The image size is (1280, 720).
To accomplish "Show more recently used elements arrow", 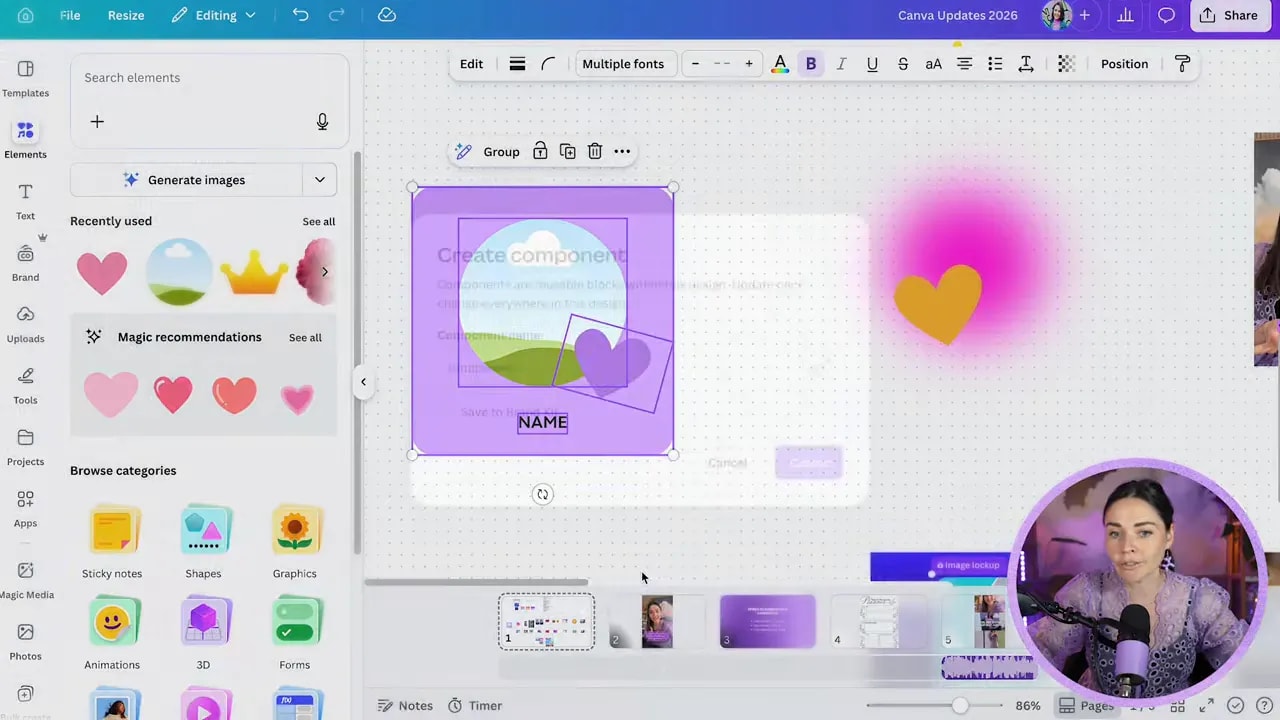I will [324, 272].
